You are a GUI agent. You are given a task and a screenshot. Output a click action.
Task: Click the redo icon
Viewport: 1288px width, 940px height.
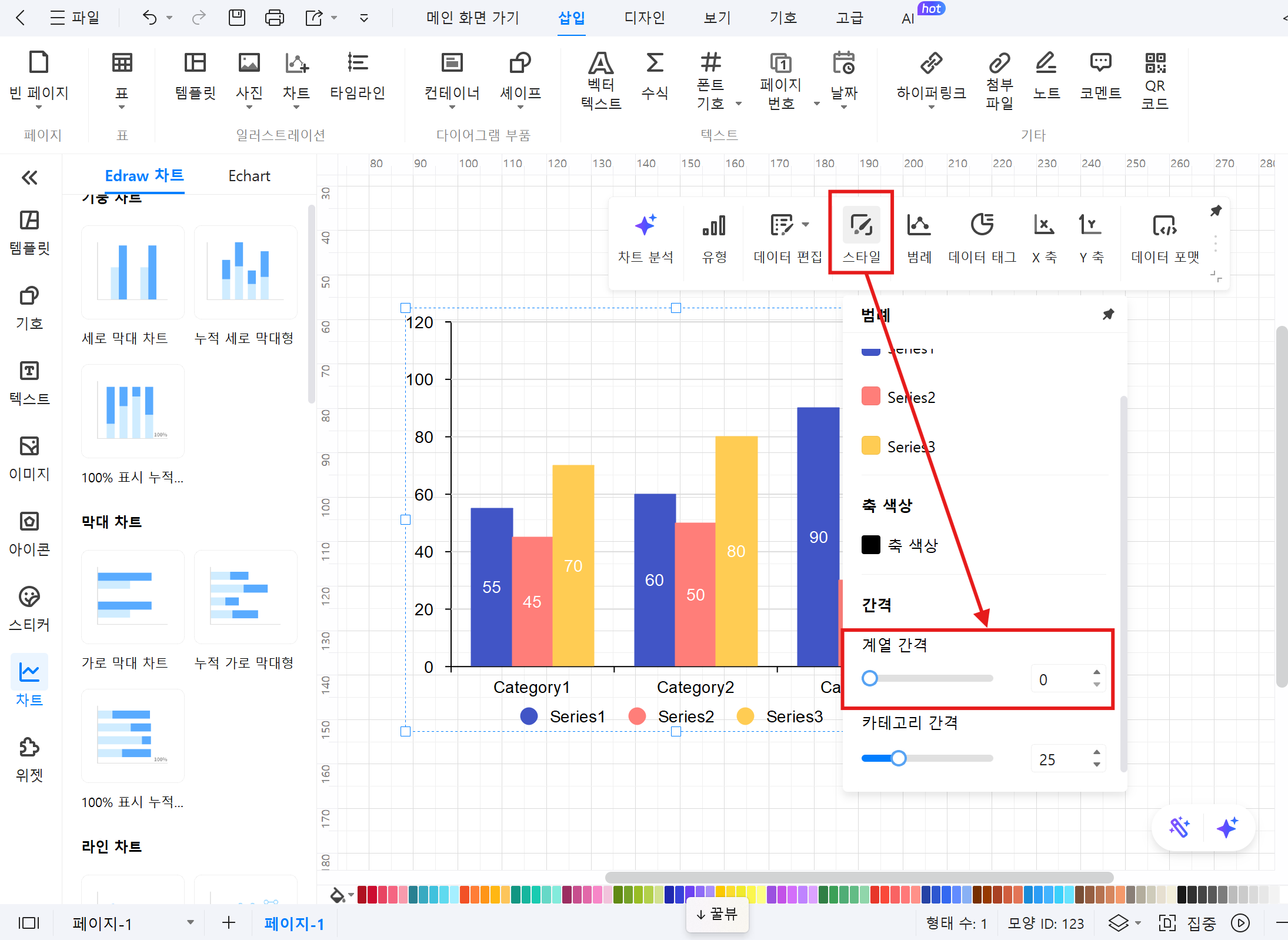pyautogui.click(x=199, y=18)
